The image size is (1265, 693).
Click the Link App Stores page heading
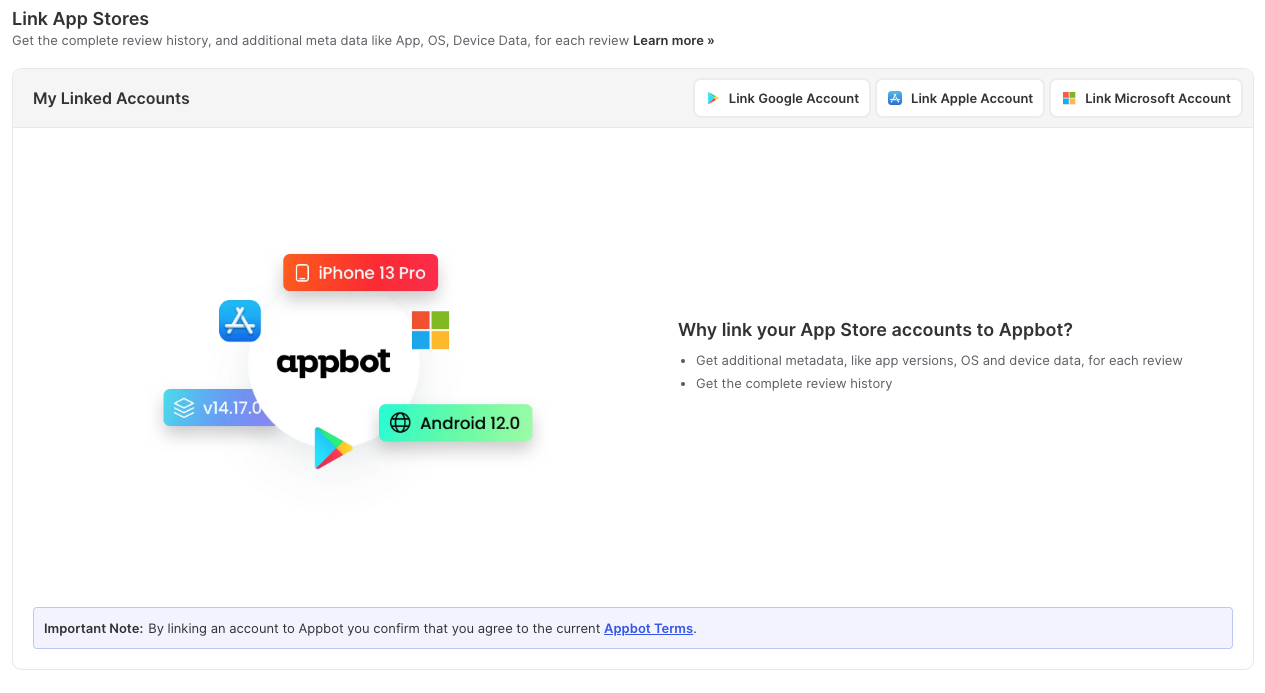[x=80, y=18]
